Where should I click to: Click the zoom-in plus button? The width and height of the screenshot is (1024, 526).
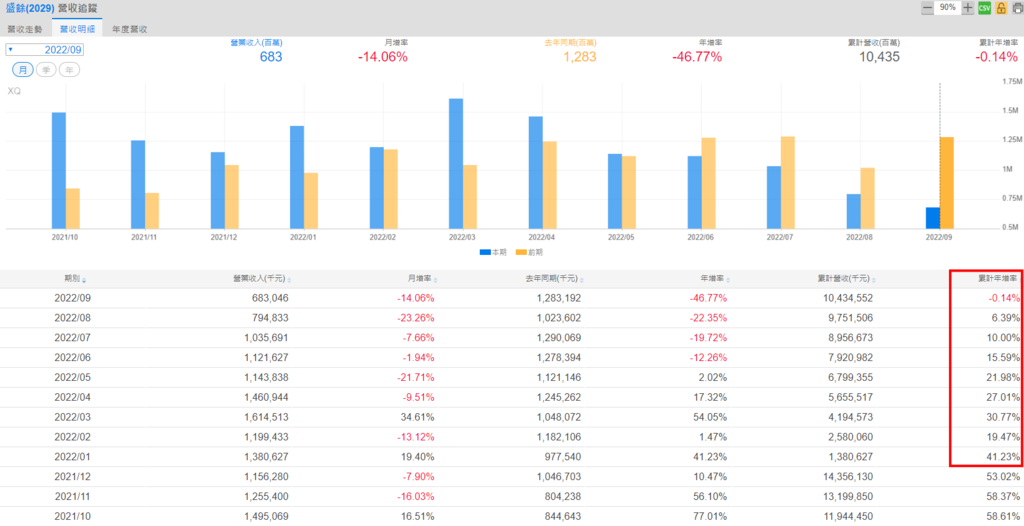point(968,8)
